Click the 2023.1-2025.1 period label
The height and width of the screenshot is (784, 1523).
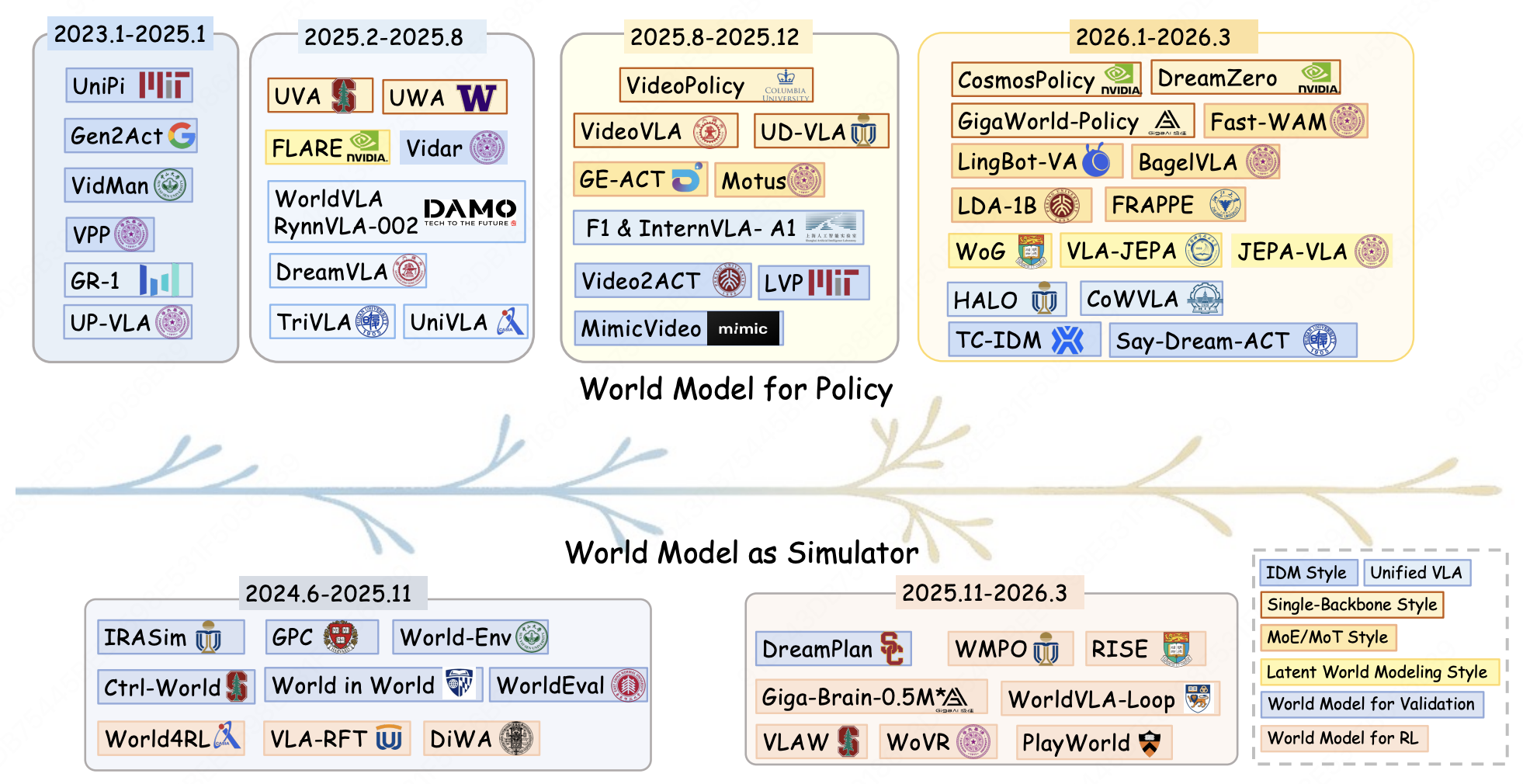(x=130, y=34)
